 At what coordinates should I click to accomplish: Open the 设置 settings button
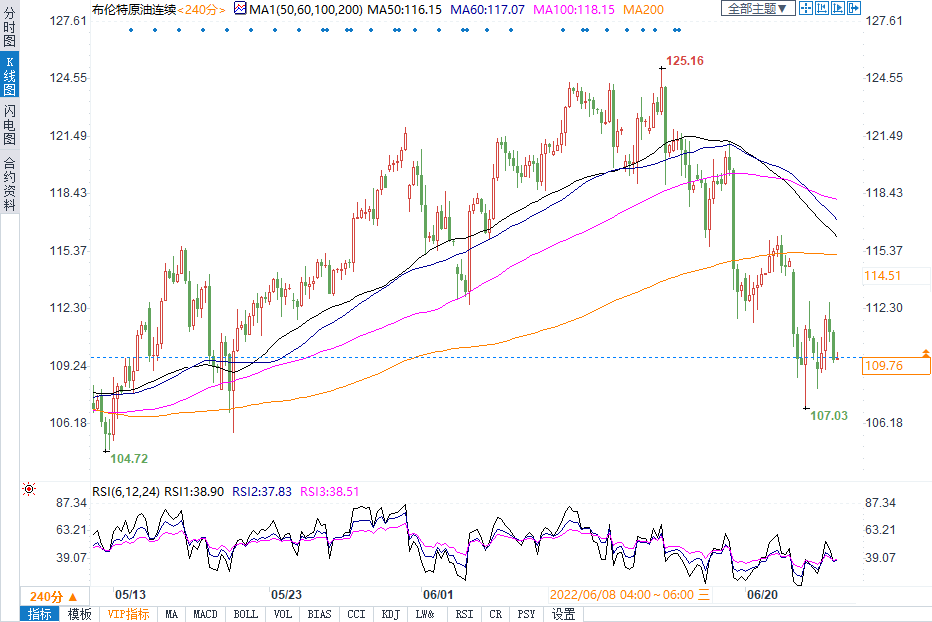point(563,614)
